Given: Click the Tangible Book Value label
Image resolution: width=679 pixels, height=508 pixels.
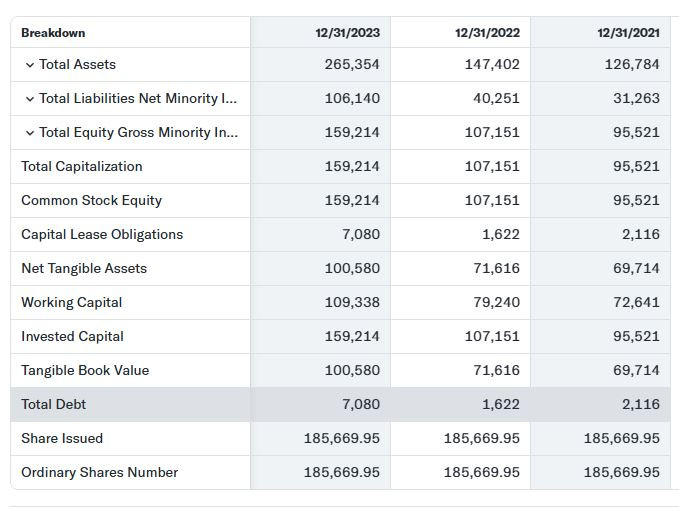Looking at the screenshot, I should (x=85, y=370).
